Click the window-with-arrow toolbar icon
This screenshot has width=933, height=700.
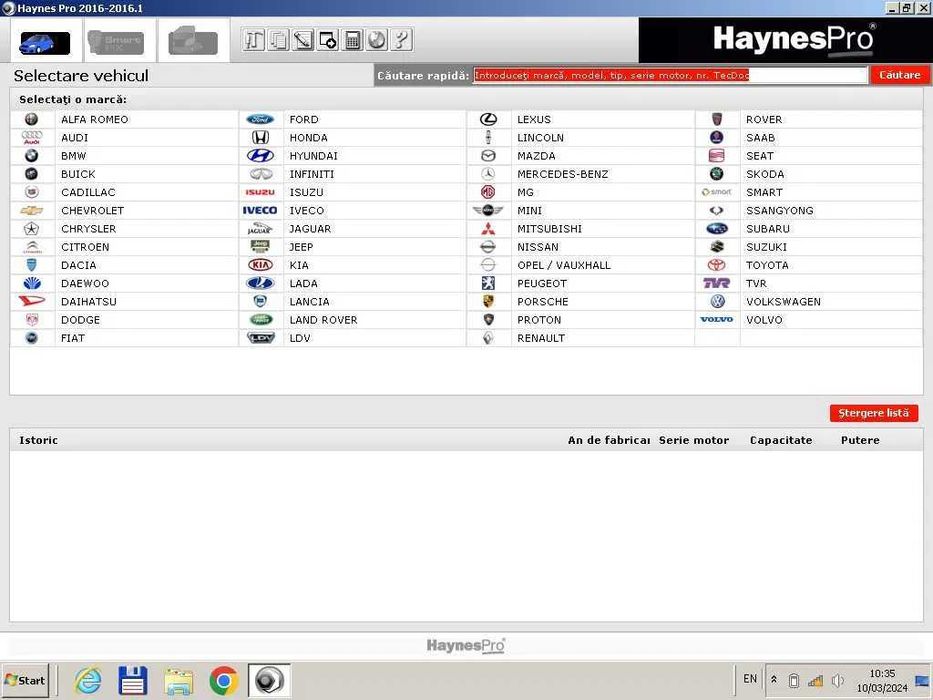click(328, 40)
